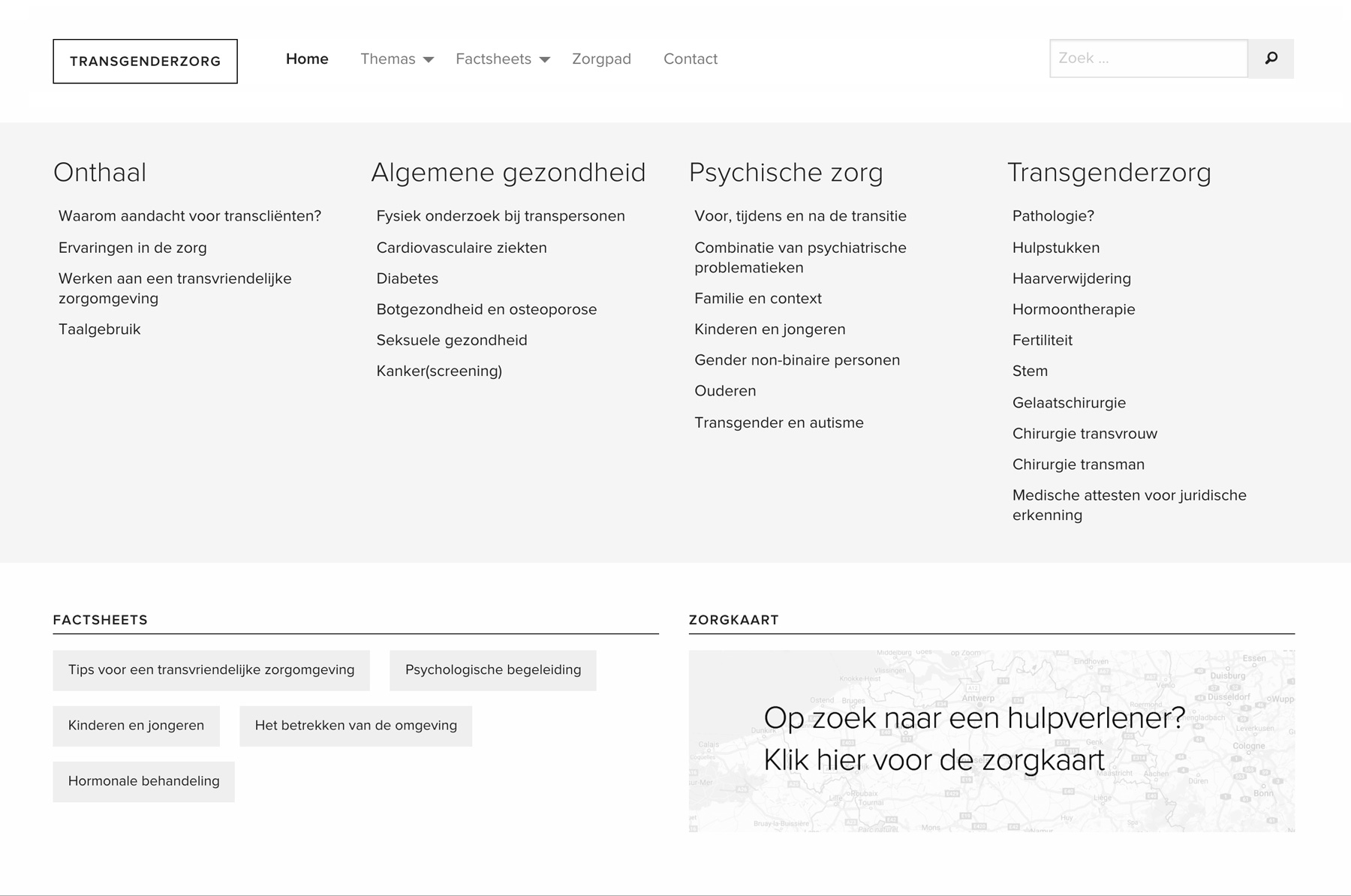
Task: Open the 'Hormonale behandeling' factsheet
Action: (143, 781)
